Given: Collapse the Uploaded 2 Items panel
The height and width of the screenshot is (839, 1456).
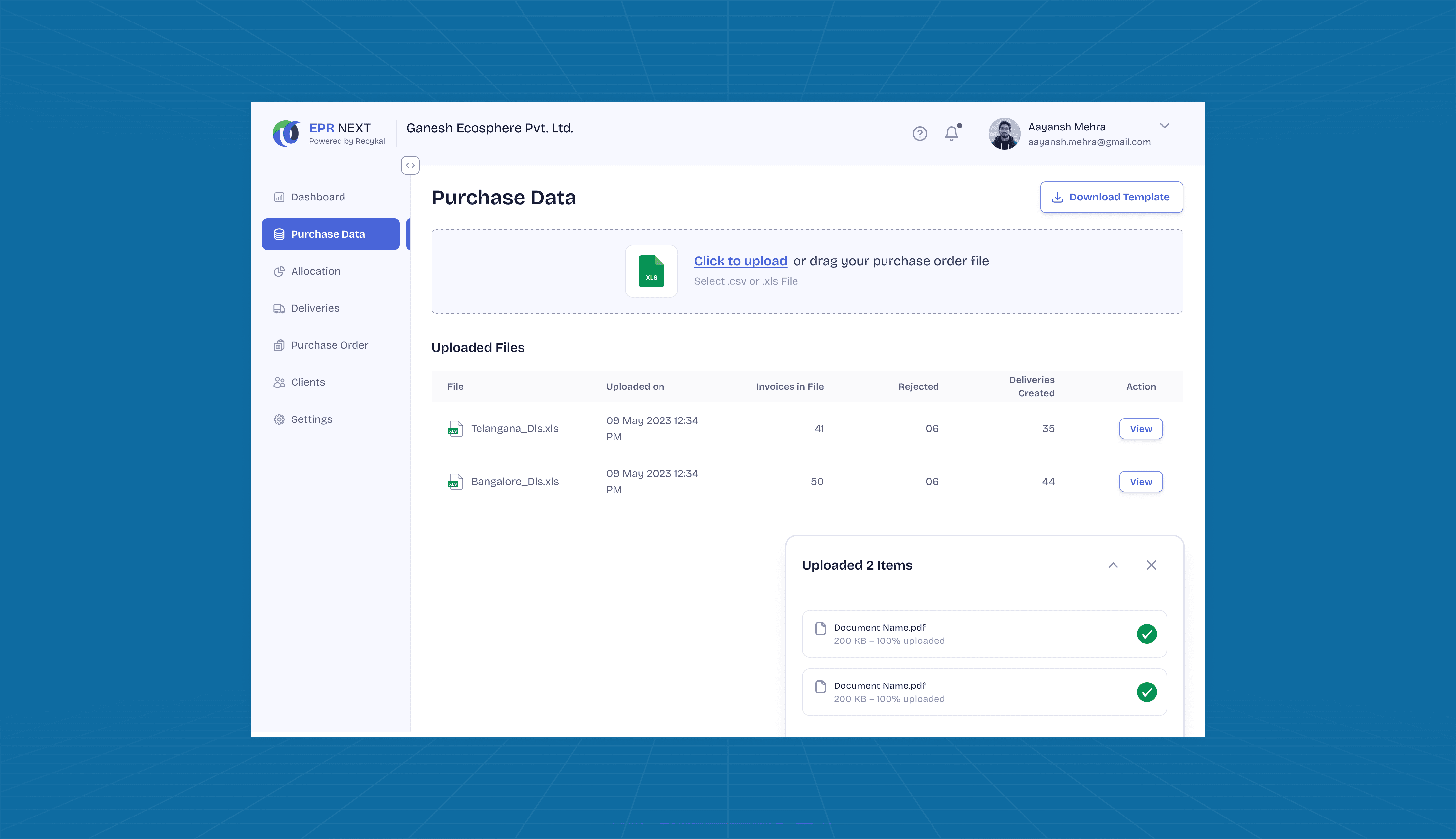Looking at the screenshot, I should click(x=1113, y=565).
